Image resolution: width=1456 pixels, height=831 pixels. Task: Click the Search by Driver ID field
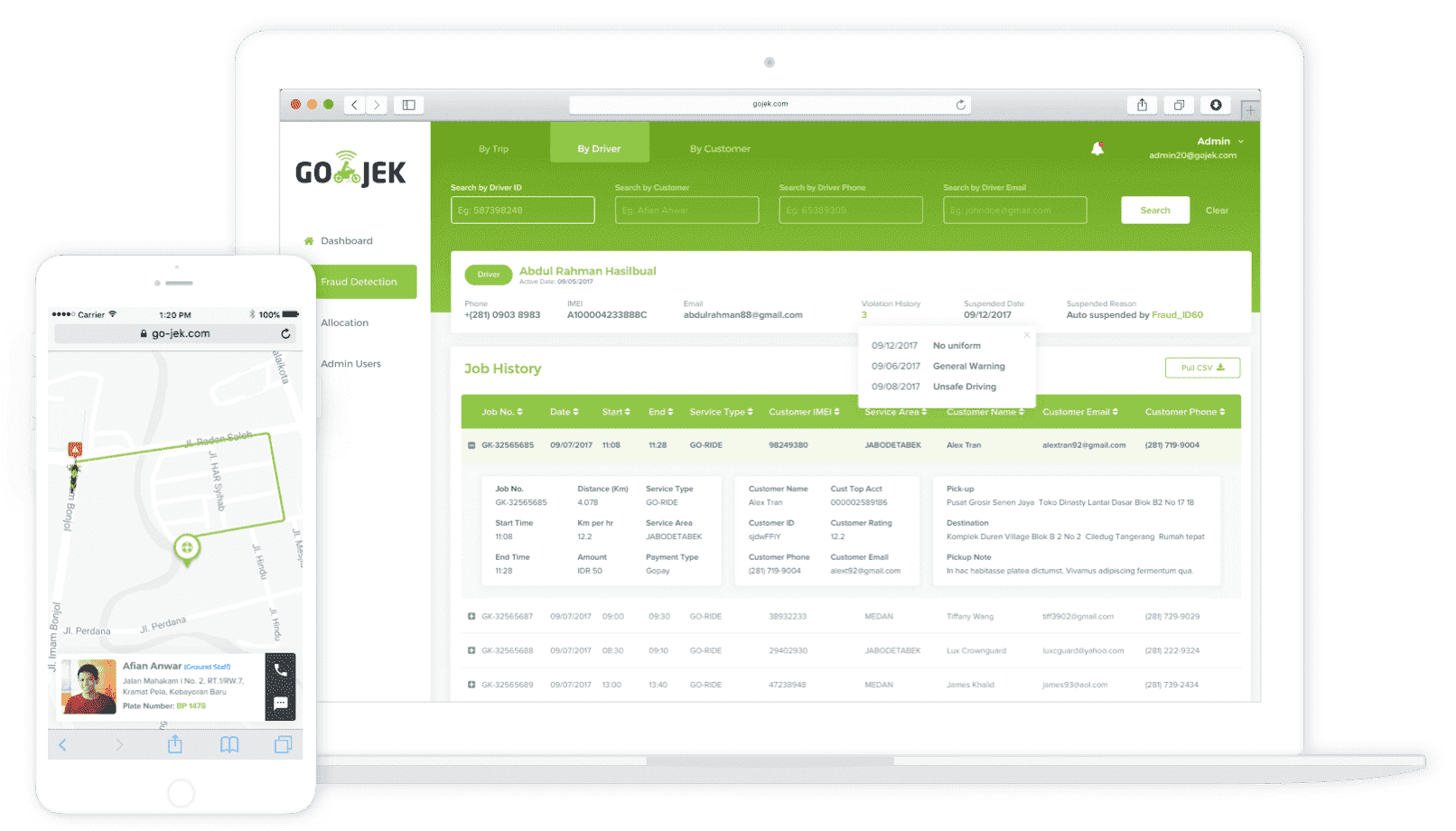tap(522, 210)
